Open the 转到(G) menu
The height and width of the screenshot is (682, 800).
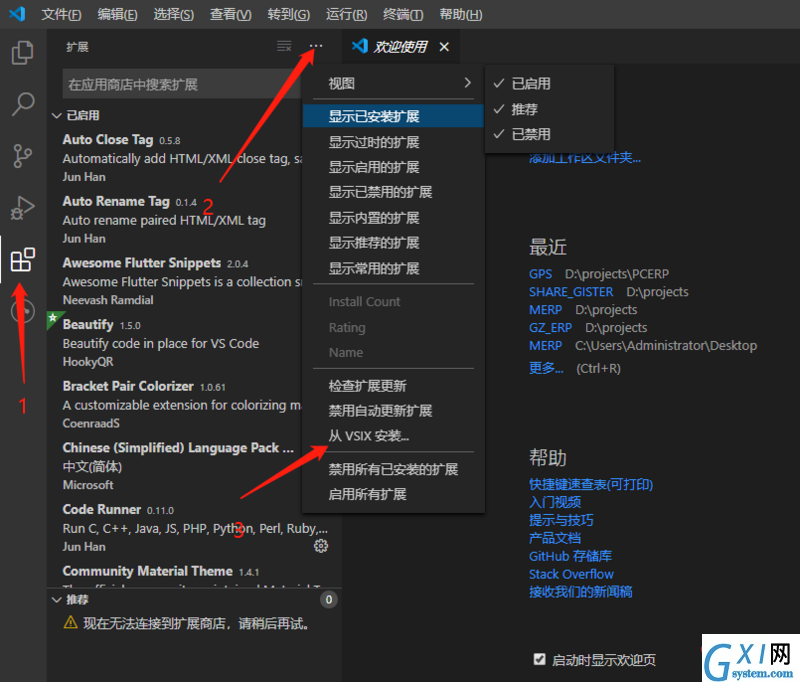click(288, 14)
